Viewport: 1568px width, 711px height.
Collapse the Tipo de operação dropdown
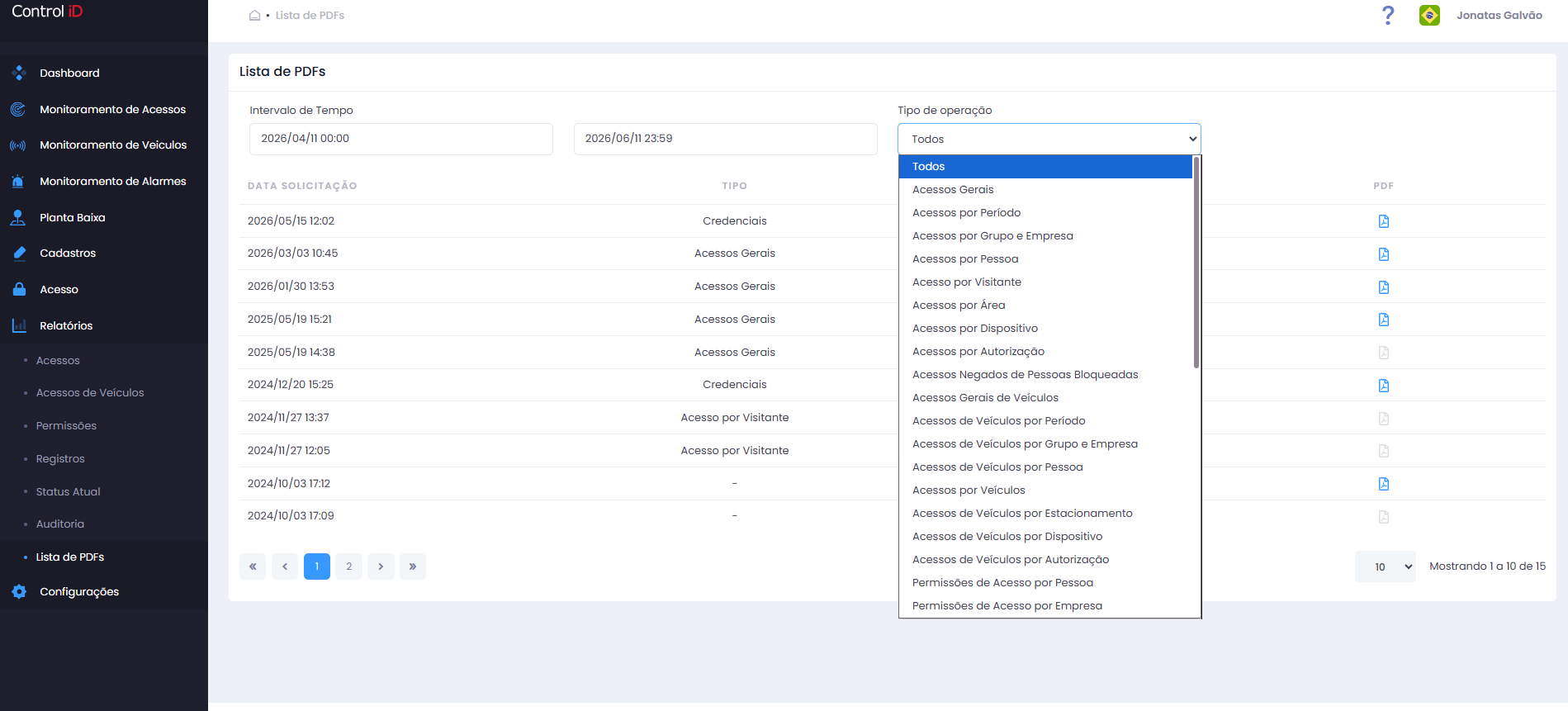pyautogui.click(x=1049, y=139)
